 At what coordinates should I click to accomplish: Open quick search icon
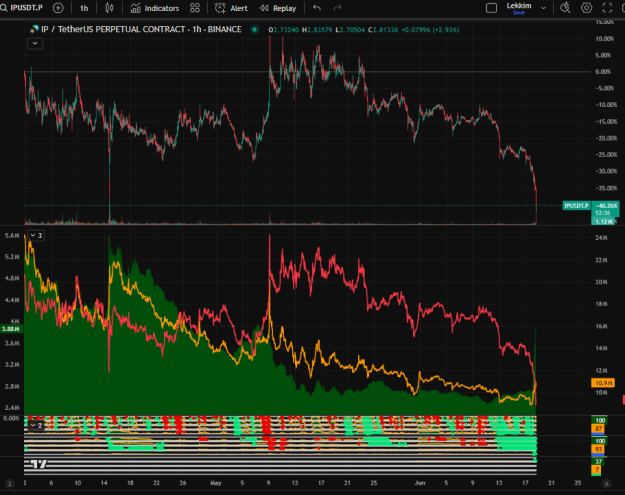tap(565, 8)
